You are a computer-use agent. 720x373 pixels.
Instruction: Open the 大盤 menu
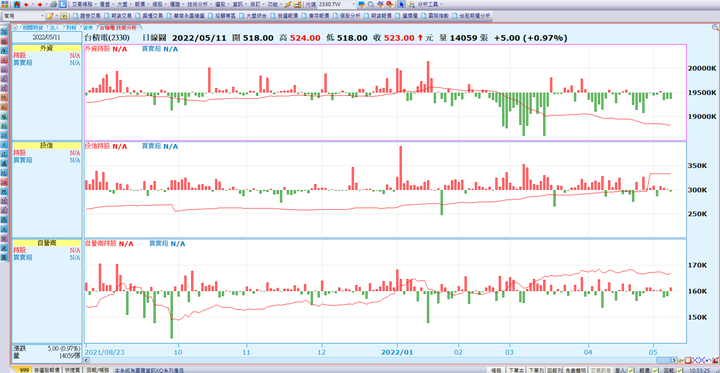(124, 5)
